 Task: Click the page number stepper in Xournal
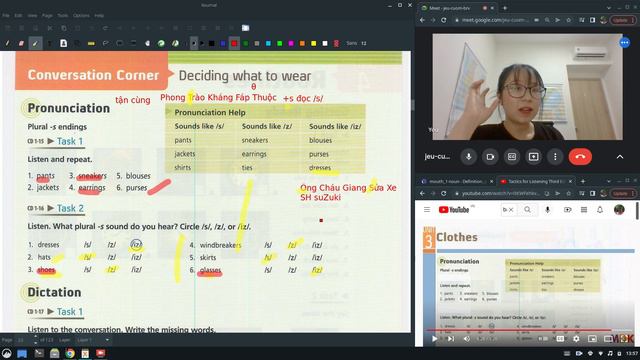(36, 340)
